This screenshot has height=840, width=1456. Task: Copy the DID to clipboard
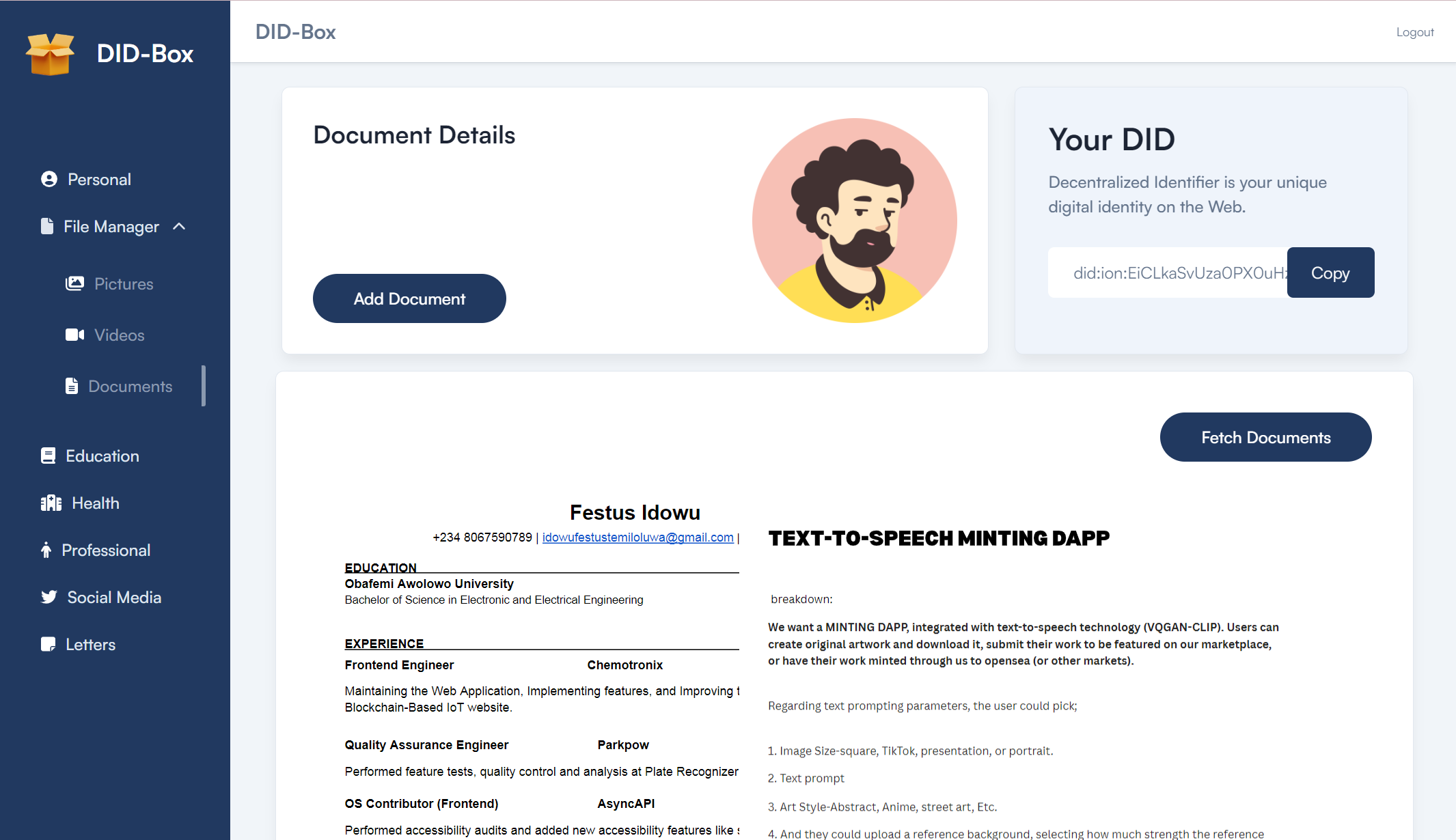click(1330, 272)
